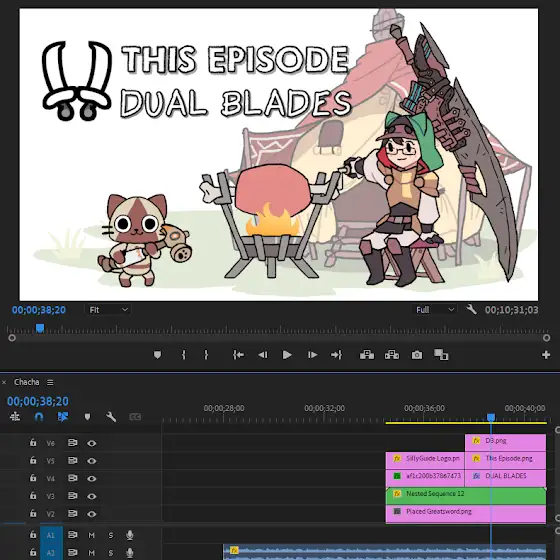Click the program monitor timecode 00;00;38;20
The height and width of the screenshot is (560, 560).
coord(39,310)
